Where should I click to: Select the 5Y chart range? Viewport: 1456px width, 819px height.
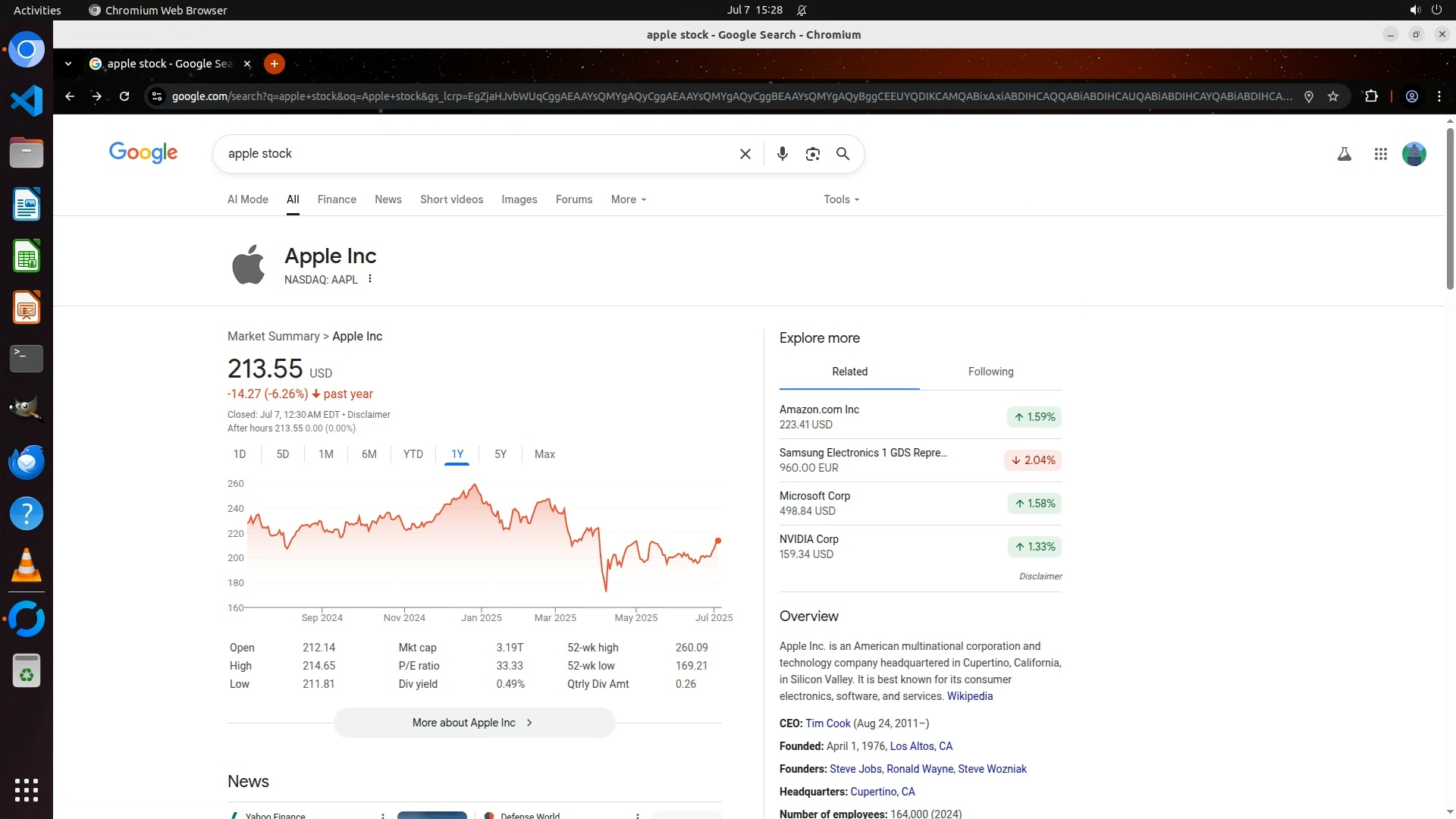[500, 454]
